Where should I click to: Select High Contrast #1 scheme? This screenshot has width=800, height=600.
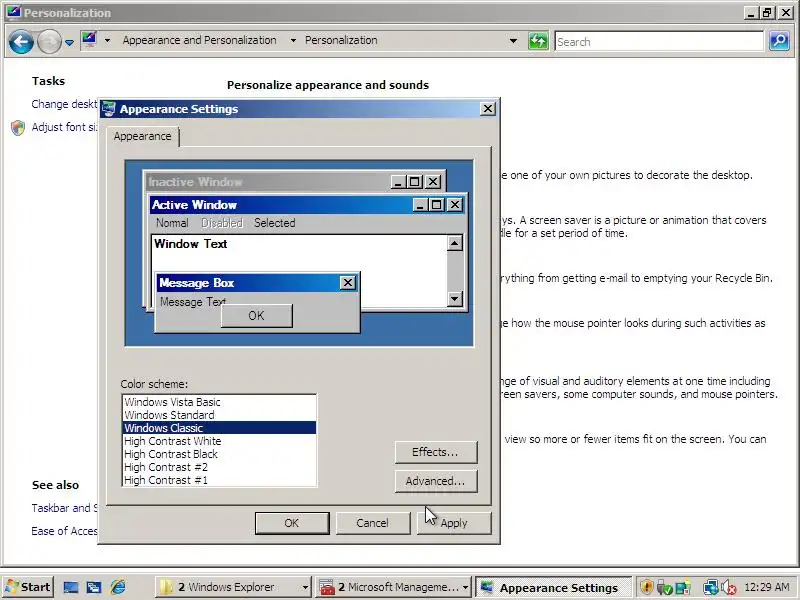click(219, 480)
